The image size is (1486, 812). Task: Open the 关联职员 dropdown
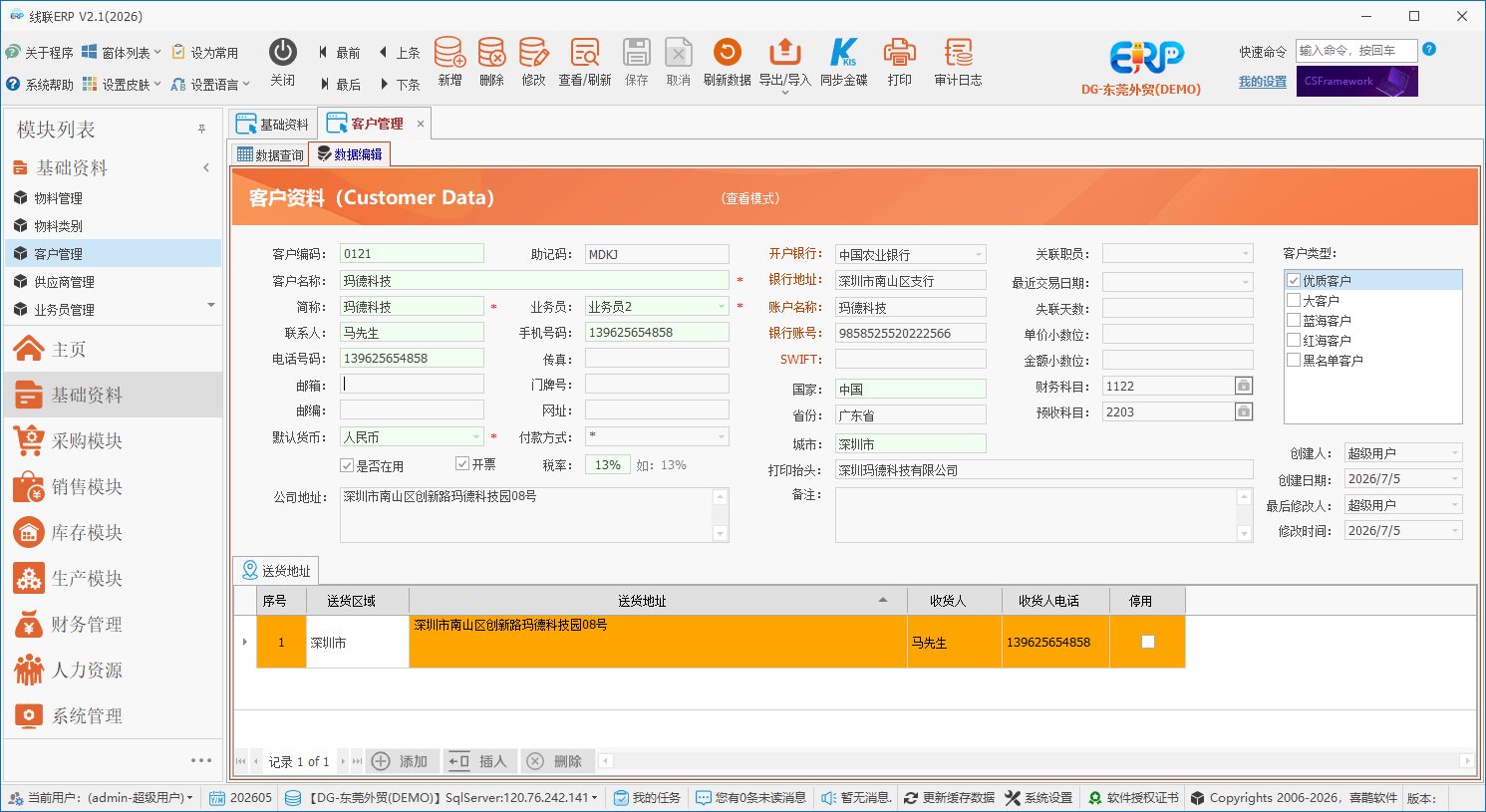(1246, 254)
